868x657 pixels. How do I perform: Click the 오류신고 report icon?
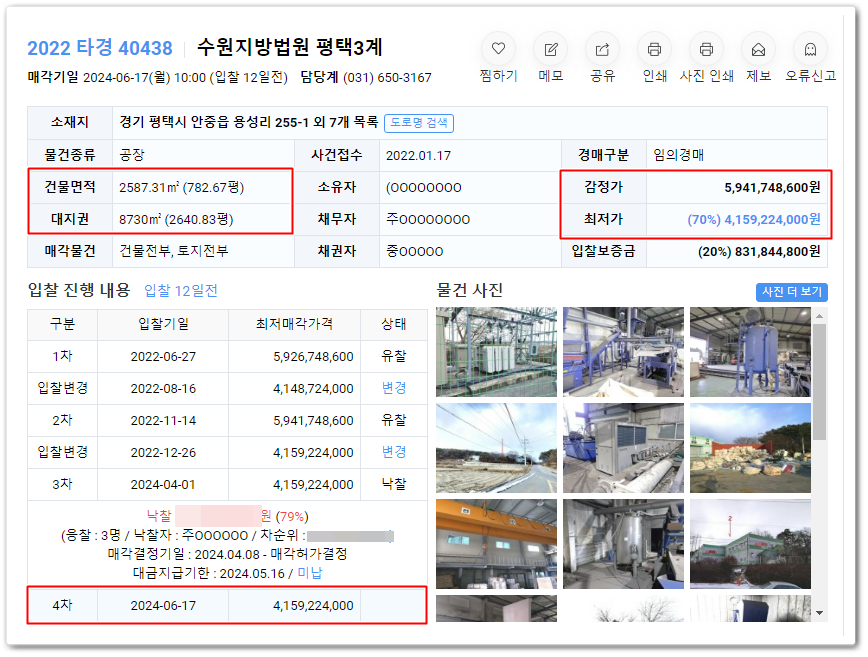(810, 49)
